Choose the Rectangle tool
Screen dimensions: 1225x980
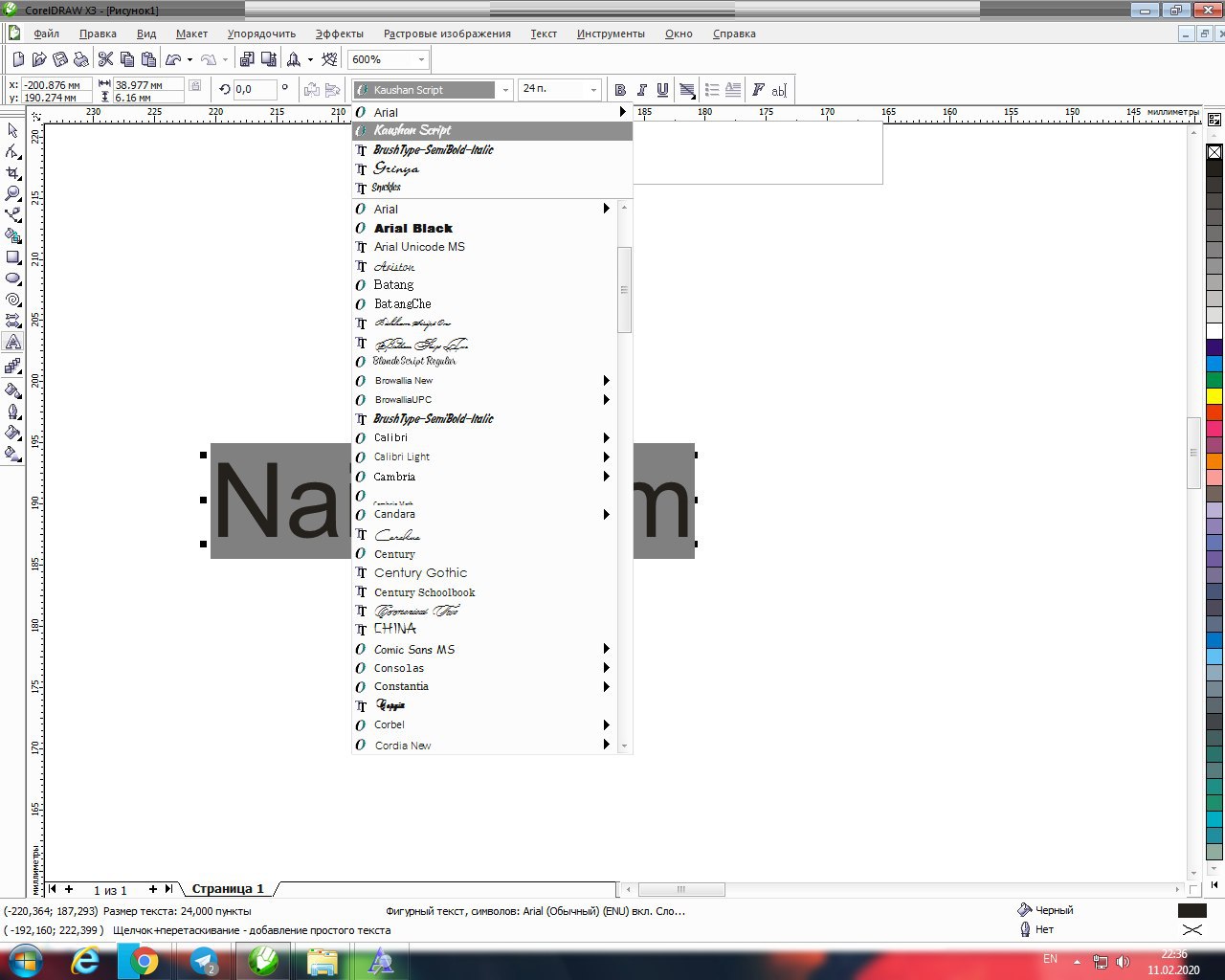pyautogui.click(x=13, y=257)
